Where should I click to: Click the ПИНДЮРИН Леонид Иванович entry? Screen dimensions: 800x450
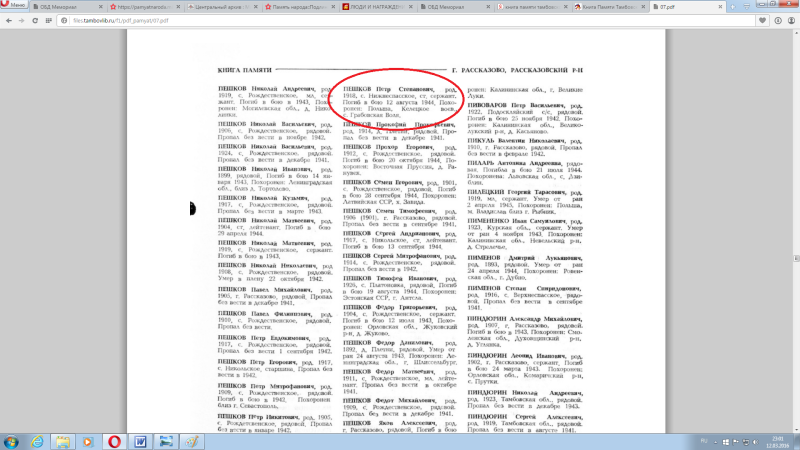525,368
